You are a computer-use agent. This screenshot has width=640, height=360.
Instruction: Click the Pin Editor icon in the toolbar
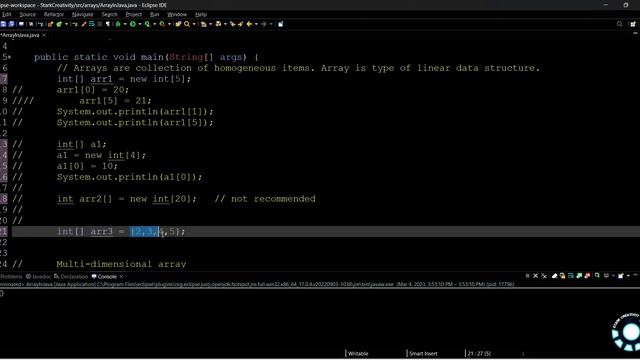280,24
